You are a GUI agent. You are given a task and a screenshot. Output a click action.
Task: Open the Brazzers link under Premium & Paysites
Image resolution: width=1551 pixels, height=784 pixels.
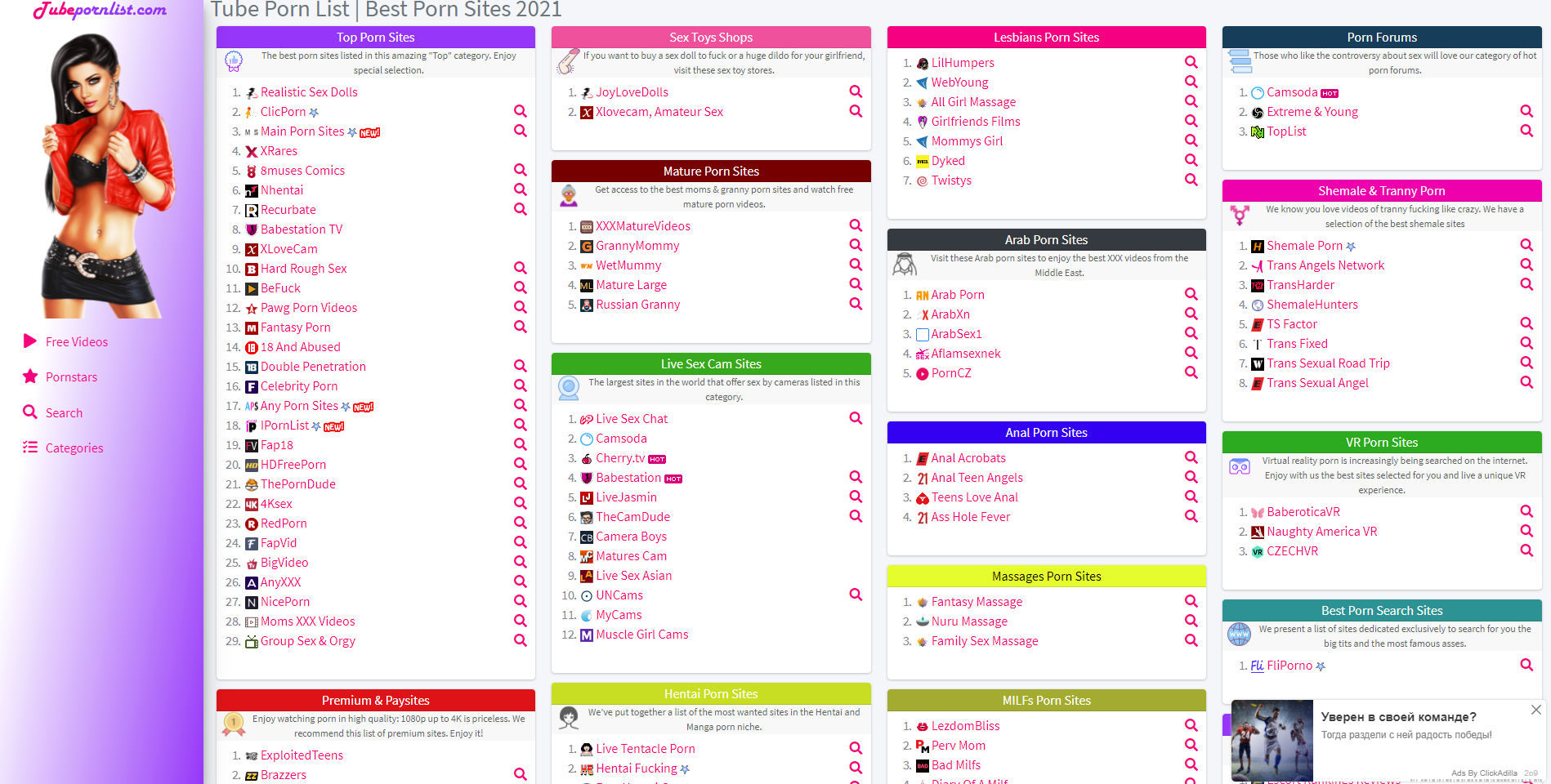coord(283,774)
